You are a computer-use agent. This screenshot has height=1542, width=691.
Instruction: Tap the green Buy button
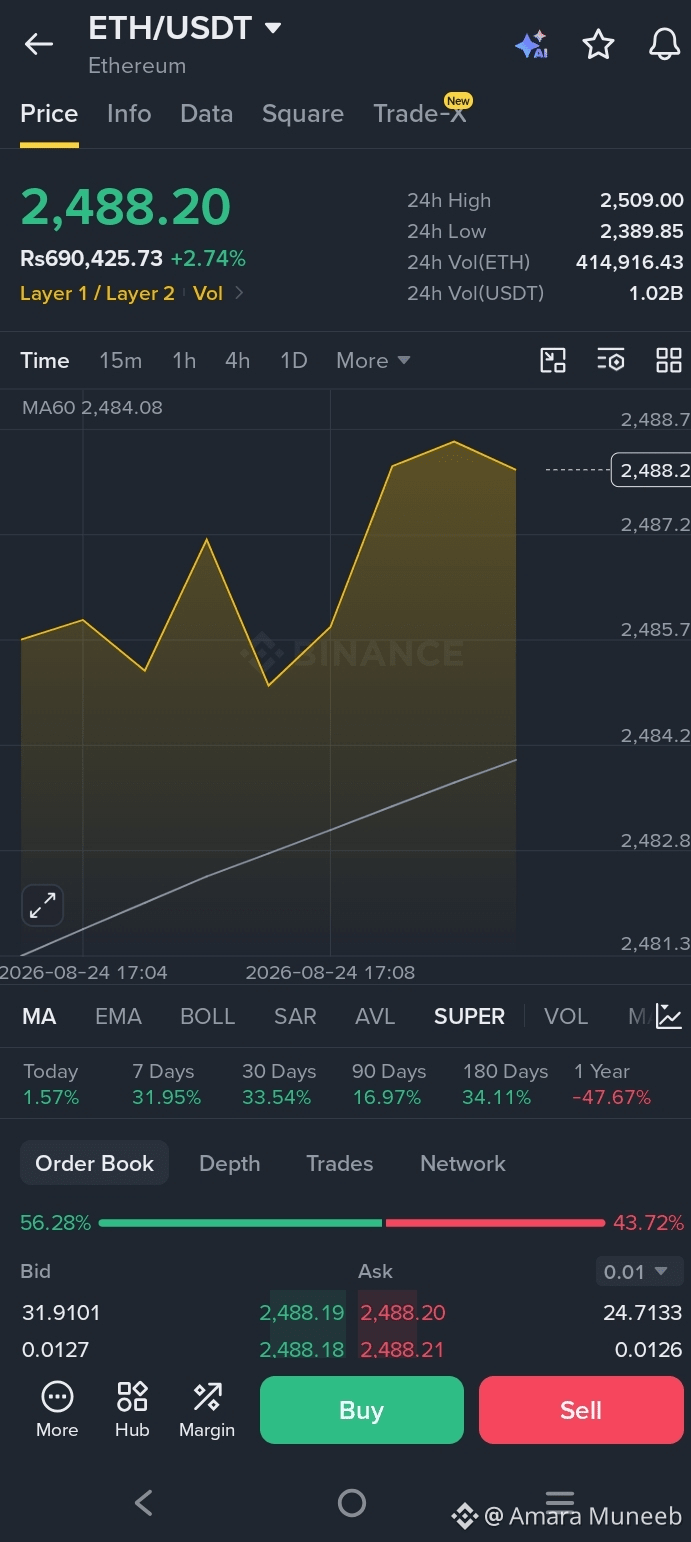click(362, 1410)
